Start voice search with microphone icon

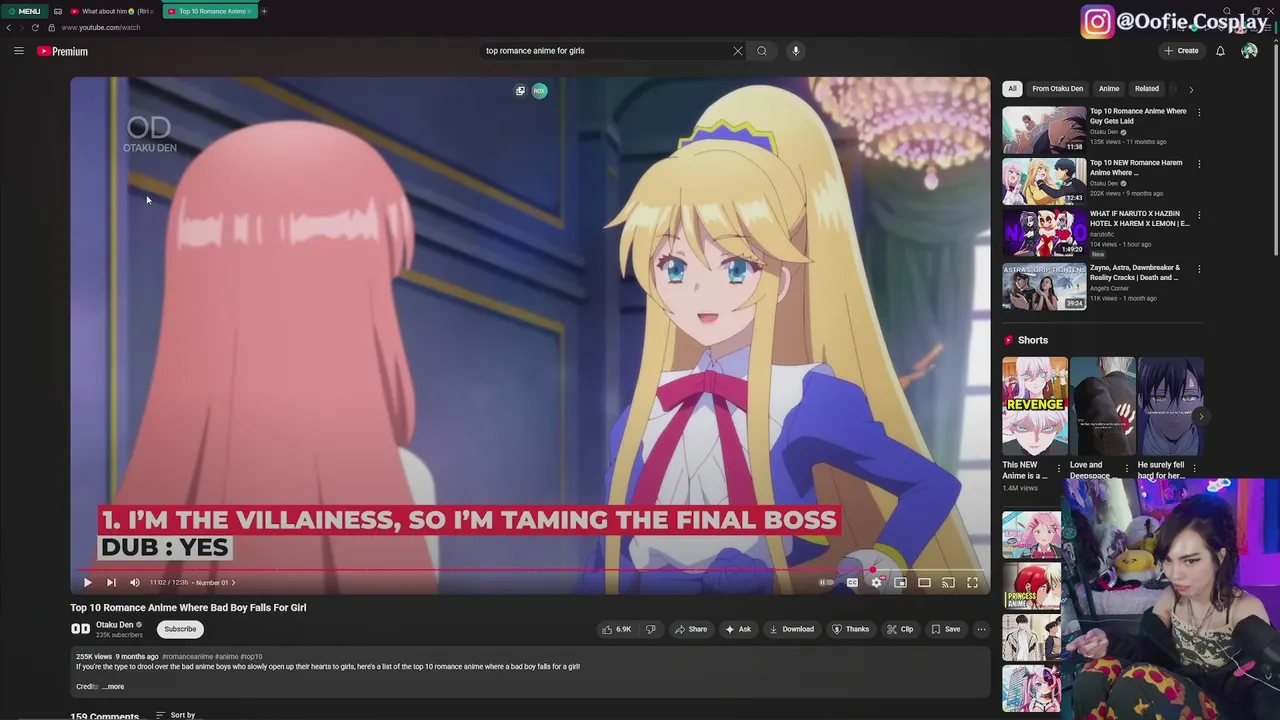coord(796,51)
